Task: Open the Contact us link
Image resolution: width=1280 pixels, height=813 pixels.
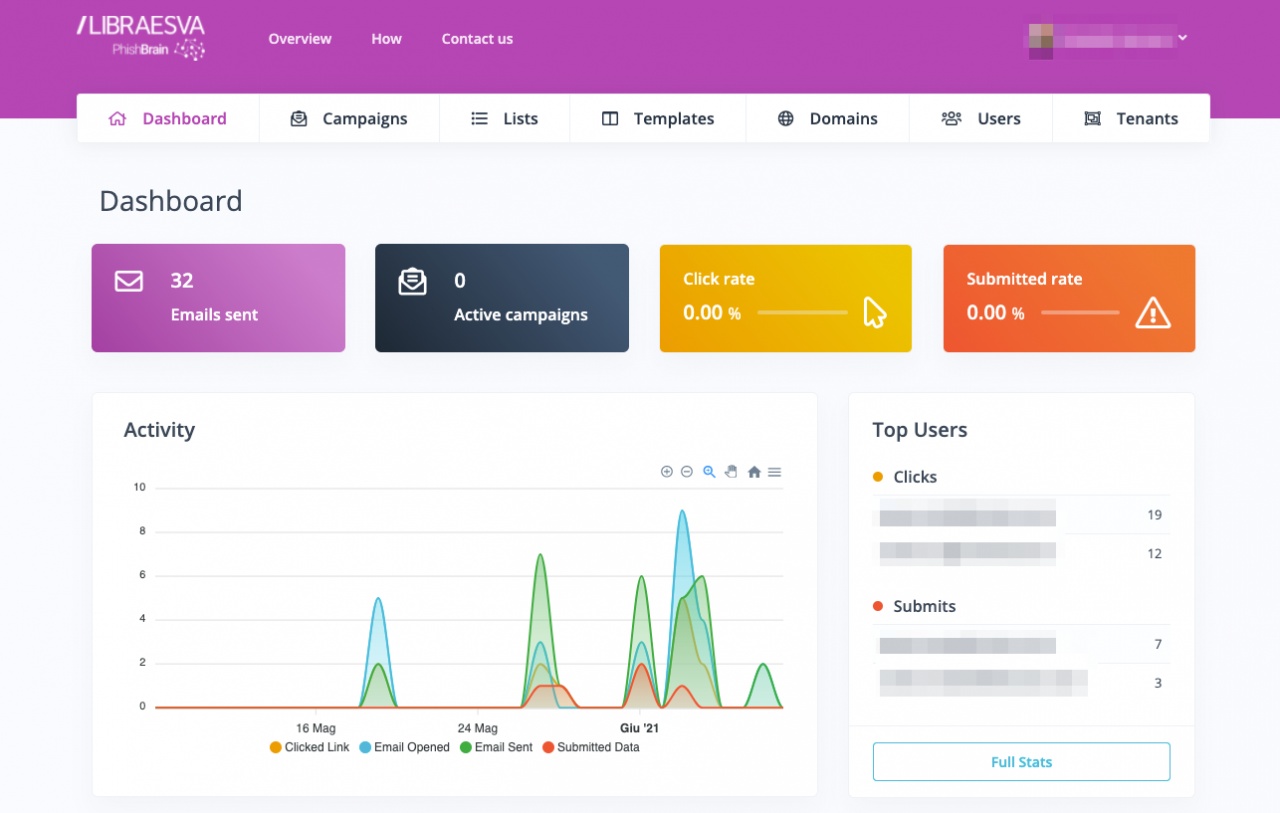Action: [477, 39]
